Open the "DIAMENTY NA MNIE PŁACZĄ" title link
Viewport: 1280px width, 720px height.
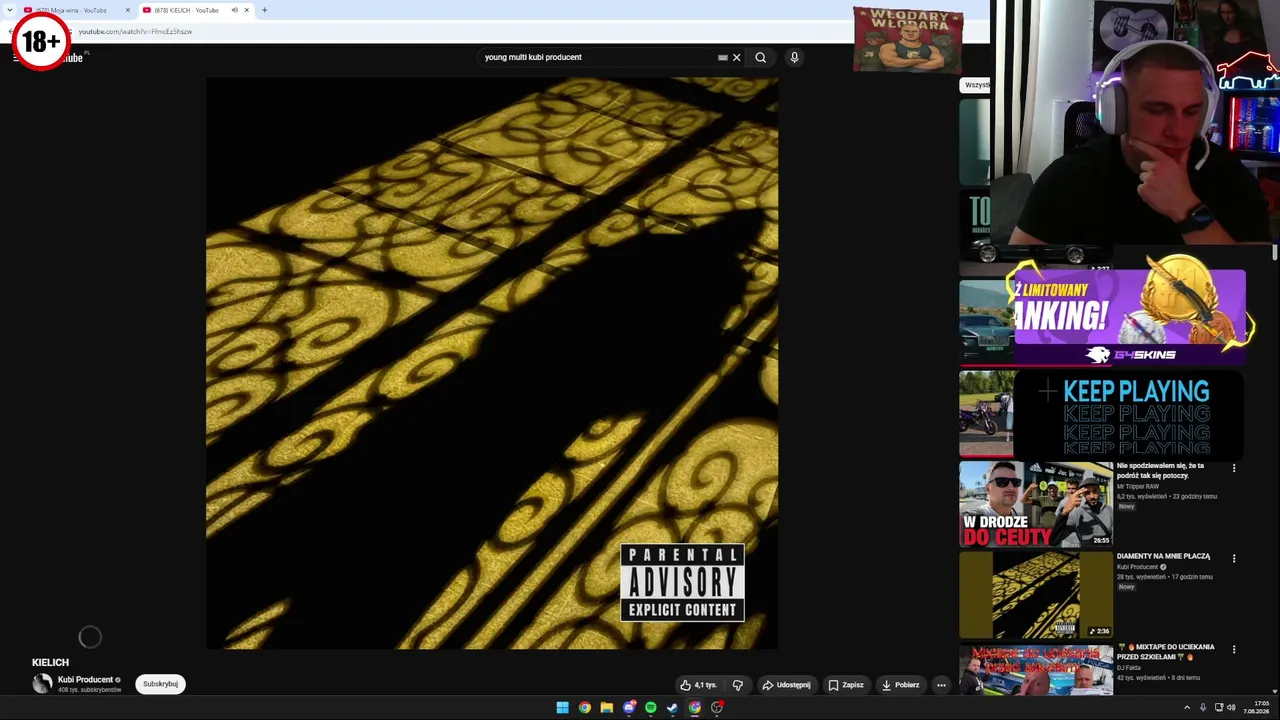coord(1163,556)
